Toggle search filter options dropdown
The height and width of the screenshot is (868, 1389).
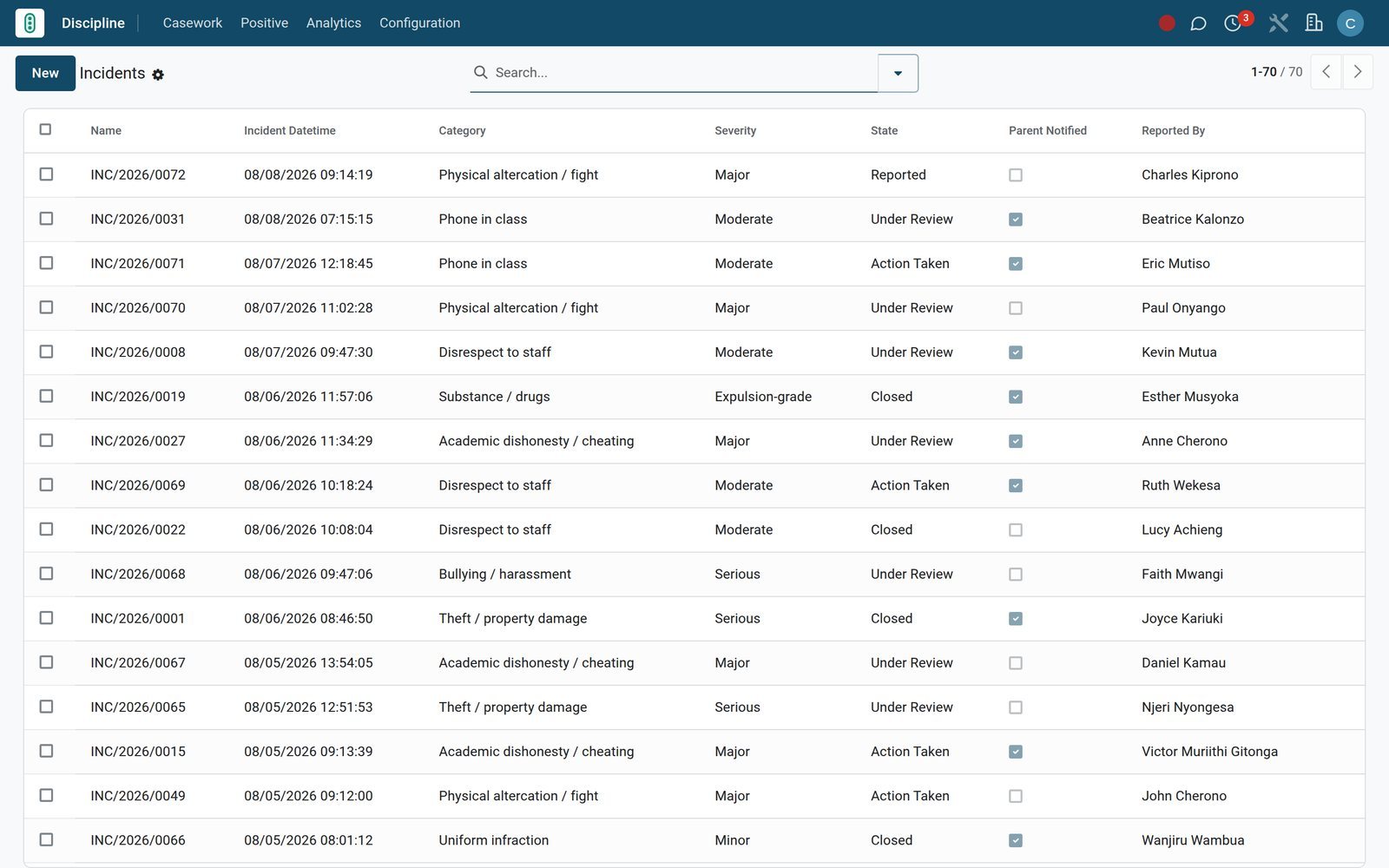(x=898, y=73)
